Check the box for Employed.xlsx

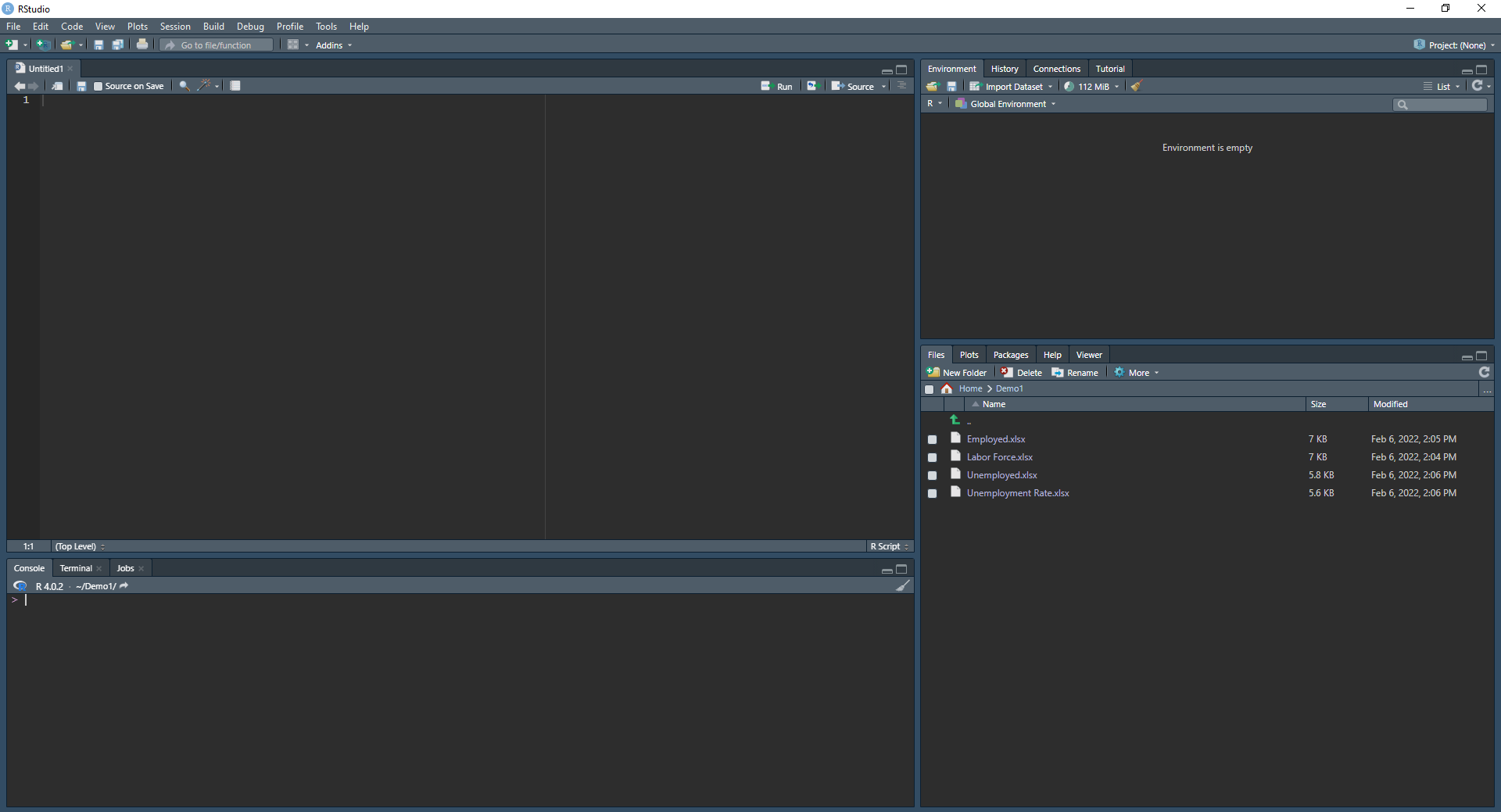click(932, 440)
